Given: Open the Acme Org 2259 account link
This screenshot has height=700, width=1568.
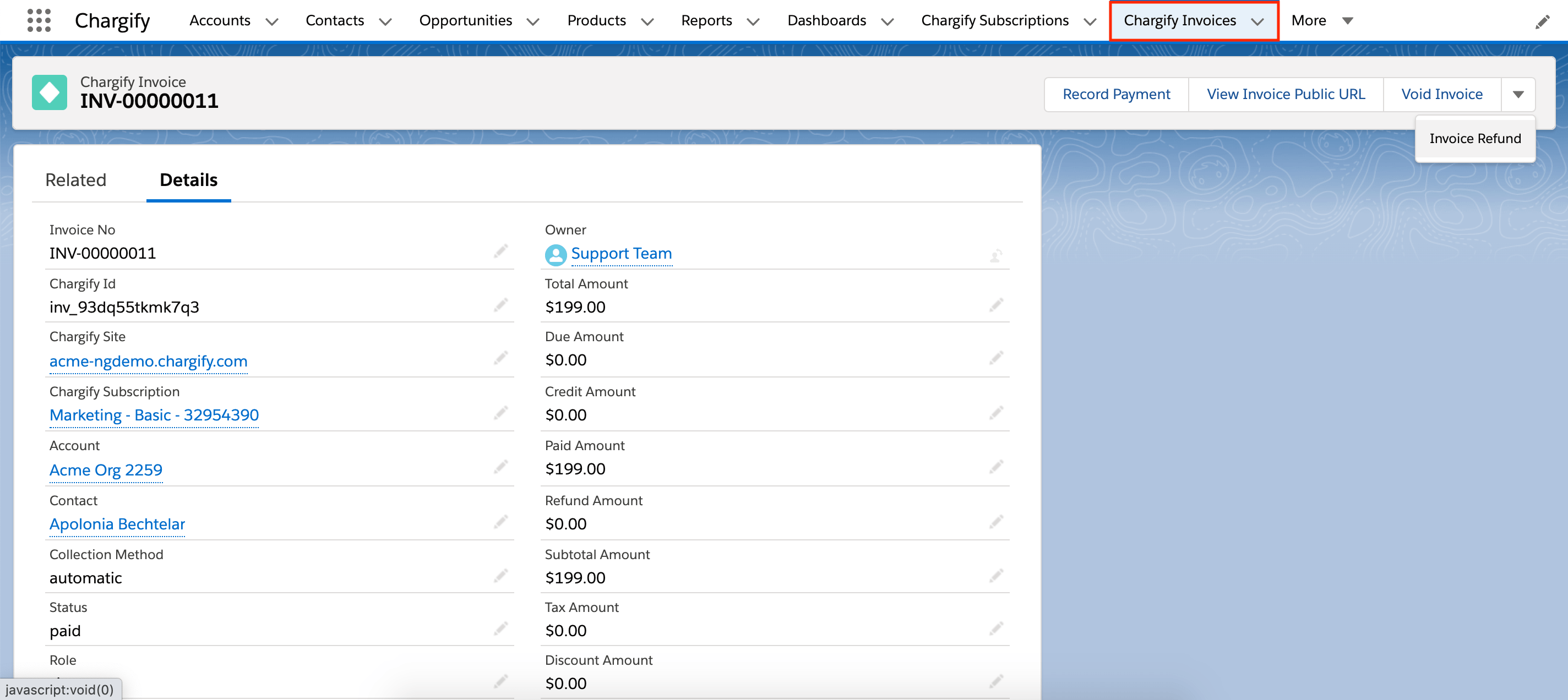Looking at the screenshot, I should click(x=106, y=469).
